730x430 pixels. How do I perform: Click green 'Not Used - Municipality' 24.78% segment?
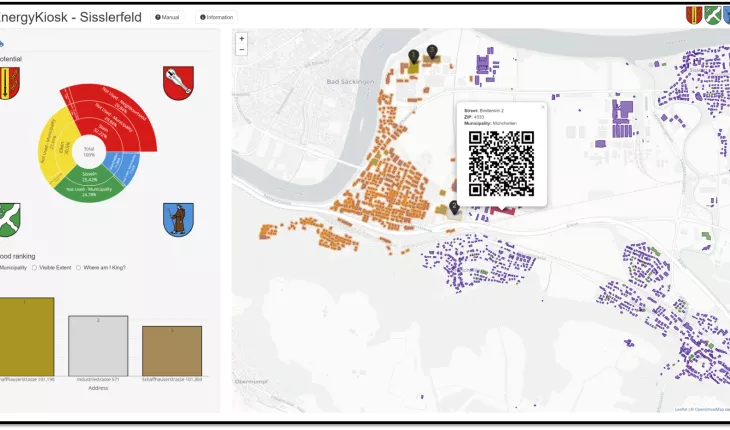(89, 192)
